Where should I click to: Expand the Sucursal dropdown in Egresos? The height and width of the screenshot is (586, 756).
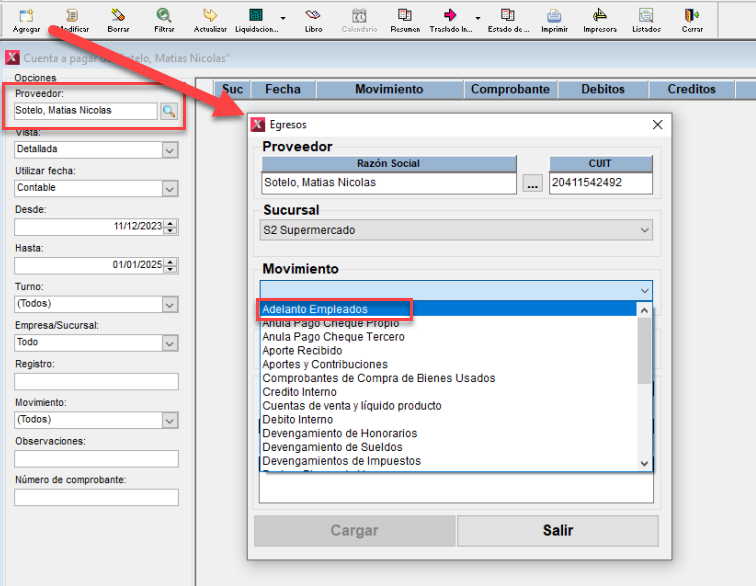pos(644,230)
